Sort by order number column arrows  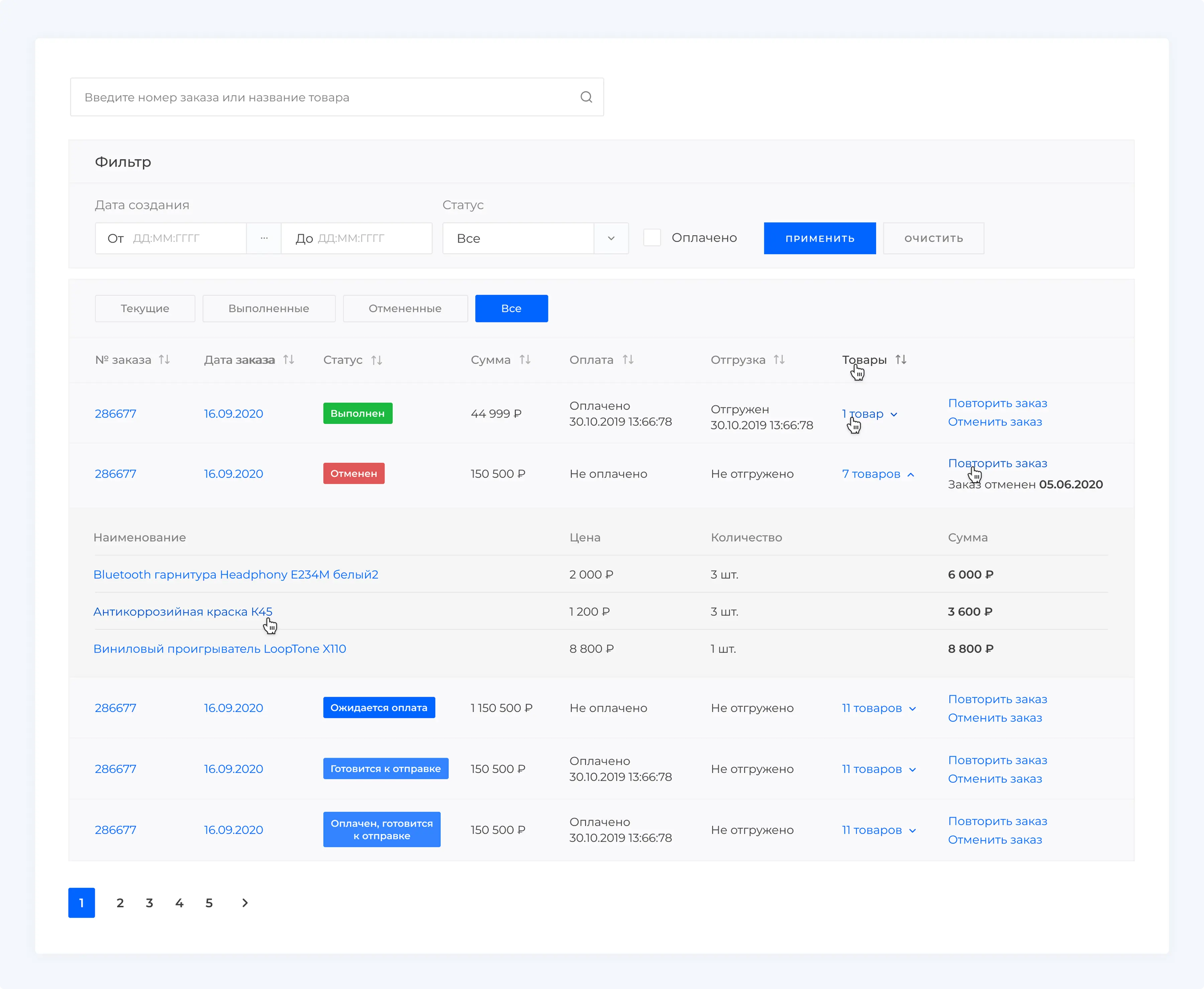coord(164,359)
